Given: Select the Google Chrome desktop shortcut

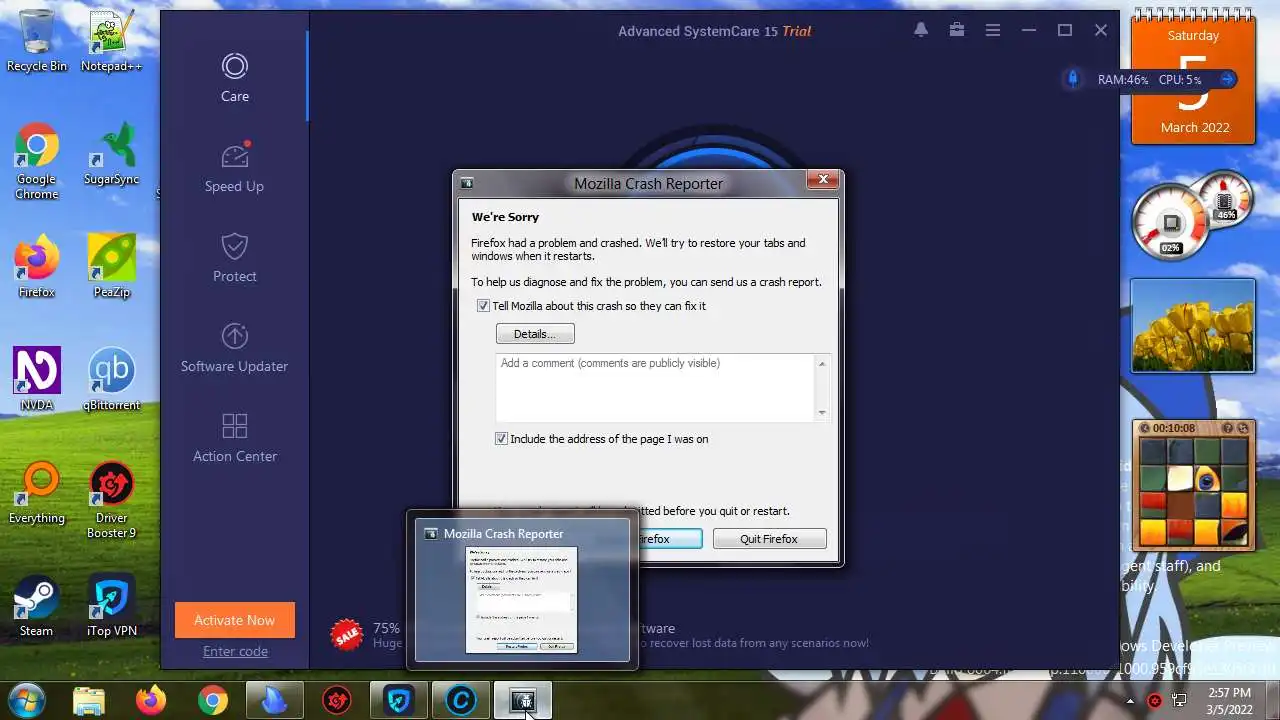Looking at the screenshot, I should click(x=37, y=162).
